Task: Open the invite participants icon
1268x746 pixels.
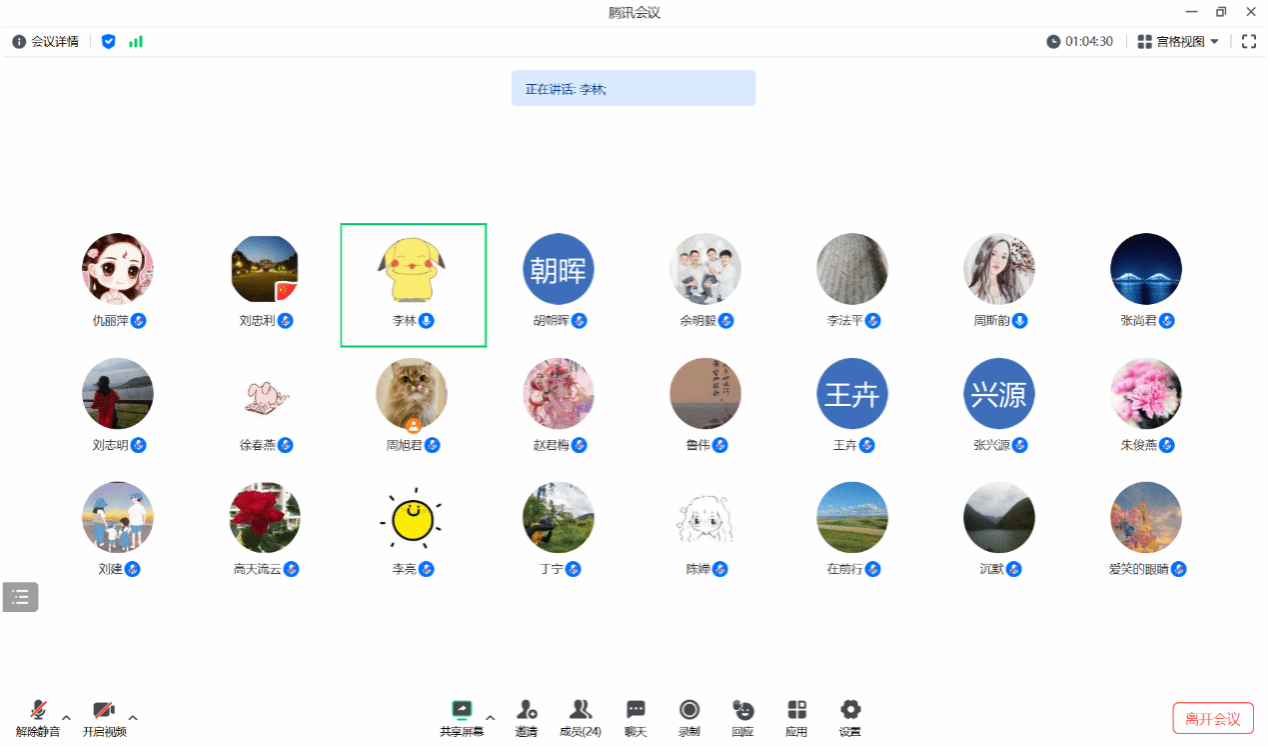Action: (527, 710)
